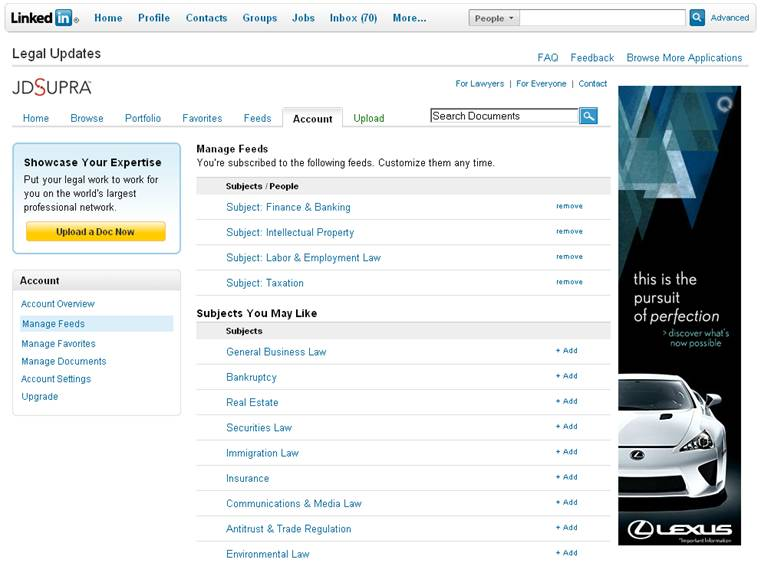Open the Profile menu item
Viewport: 761px width, 563px height.
pyautogui.click(x=154, y=18)
